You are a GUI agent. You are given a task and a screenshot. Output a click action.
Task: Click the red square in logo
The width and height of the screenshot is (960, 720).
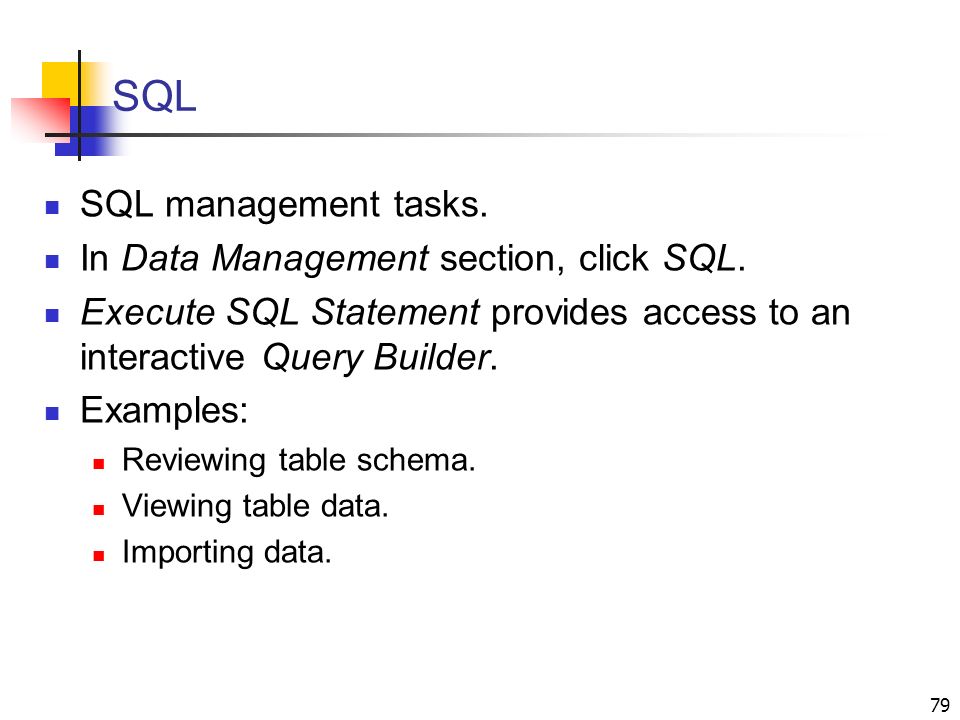point(41,120)
